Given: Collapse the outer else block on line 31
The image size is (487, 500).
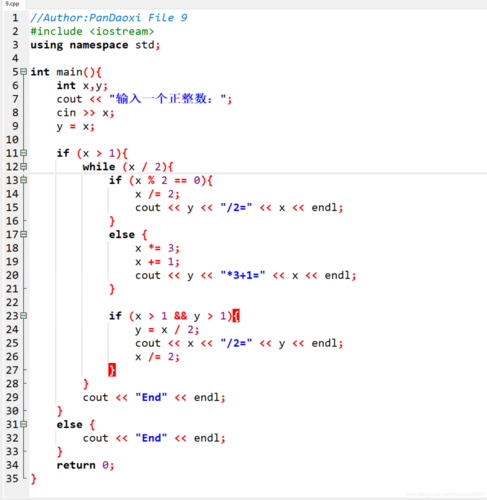Looking at the screenshot, I should pos(23,424).
